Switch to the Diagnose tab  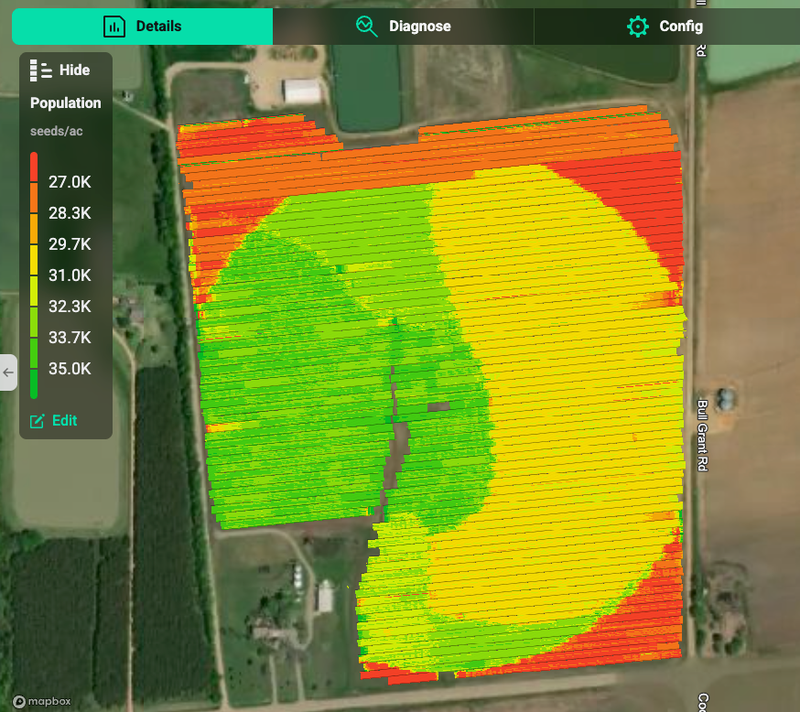[403, 26]
